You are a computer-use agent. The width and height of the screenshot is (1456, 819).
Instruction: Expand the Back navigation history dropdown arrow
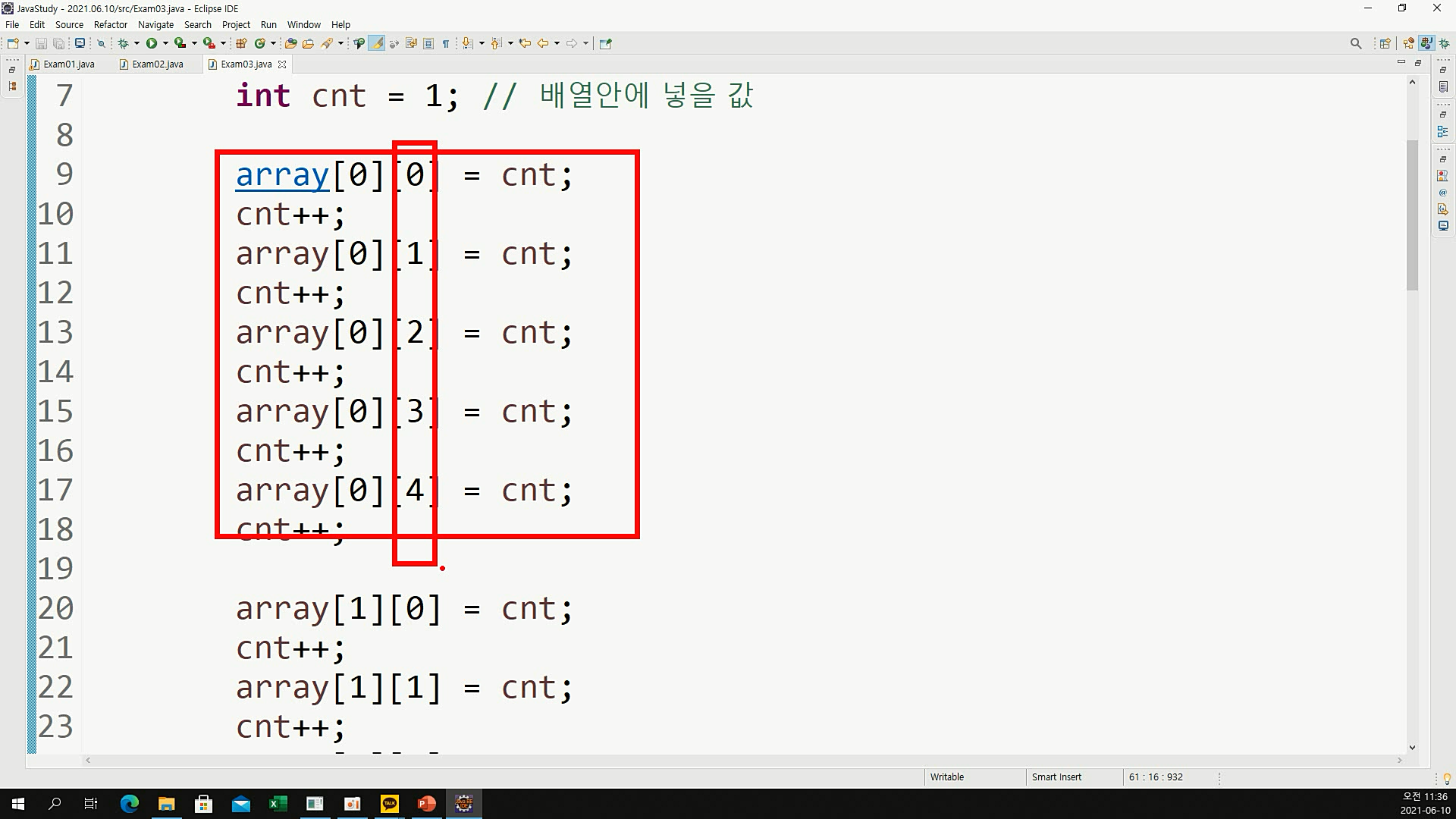pyautogui.click(x=557, y=43)
